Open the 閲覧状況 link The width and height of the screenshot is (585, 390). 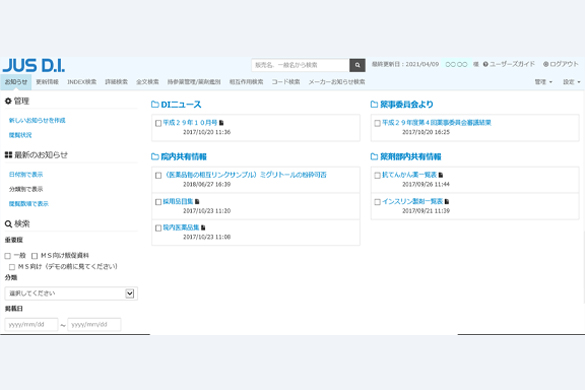click(x=20, y=135)
